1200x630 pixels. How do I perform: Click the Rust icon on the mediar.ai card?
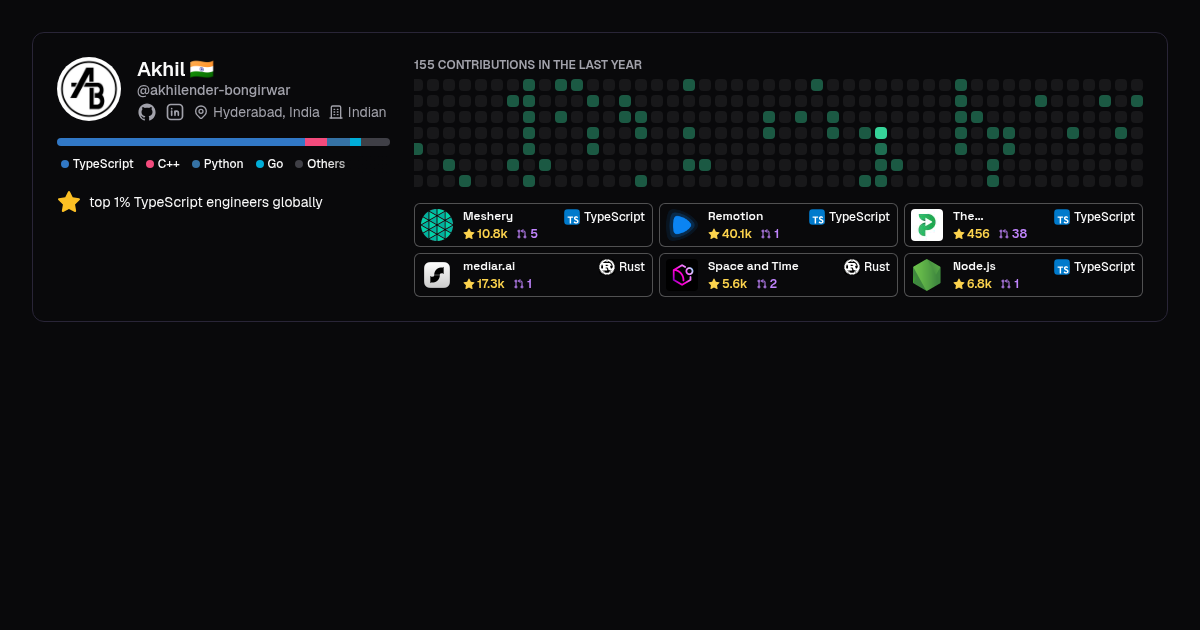point(607,267)
